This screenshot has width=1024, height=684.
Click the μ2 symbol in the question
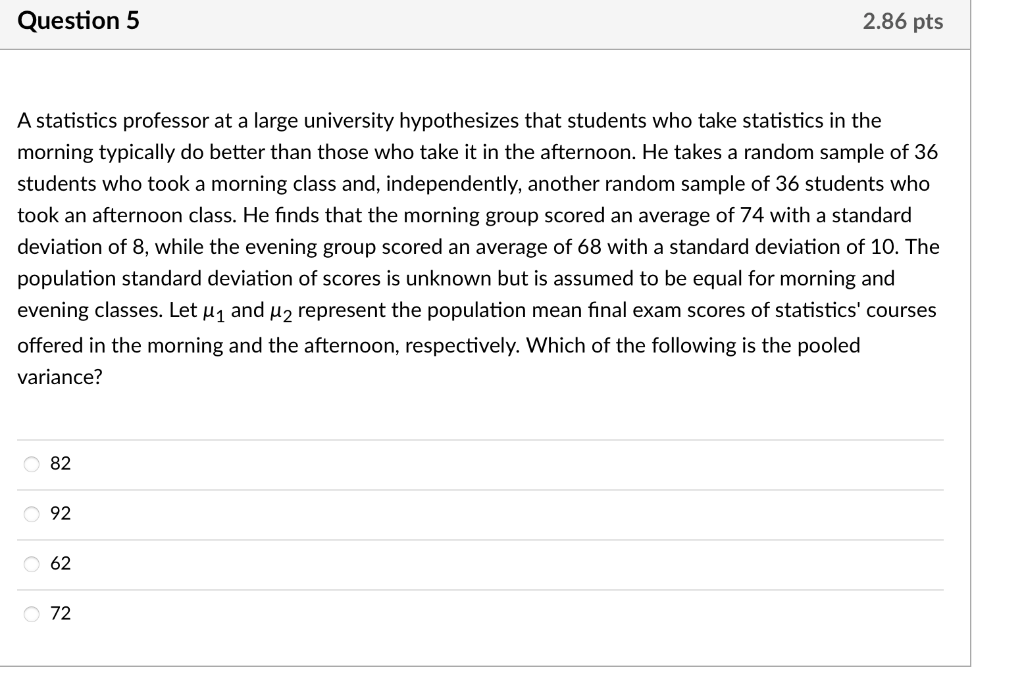[x=279, y=311]
